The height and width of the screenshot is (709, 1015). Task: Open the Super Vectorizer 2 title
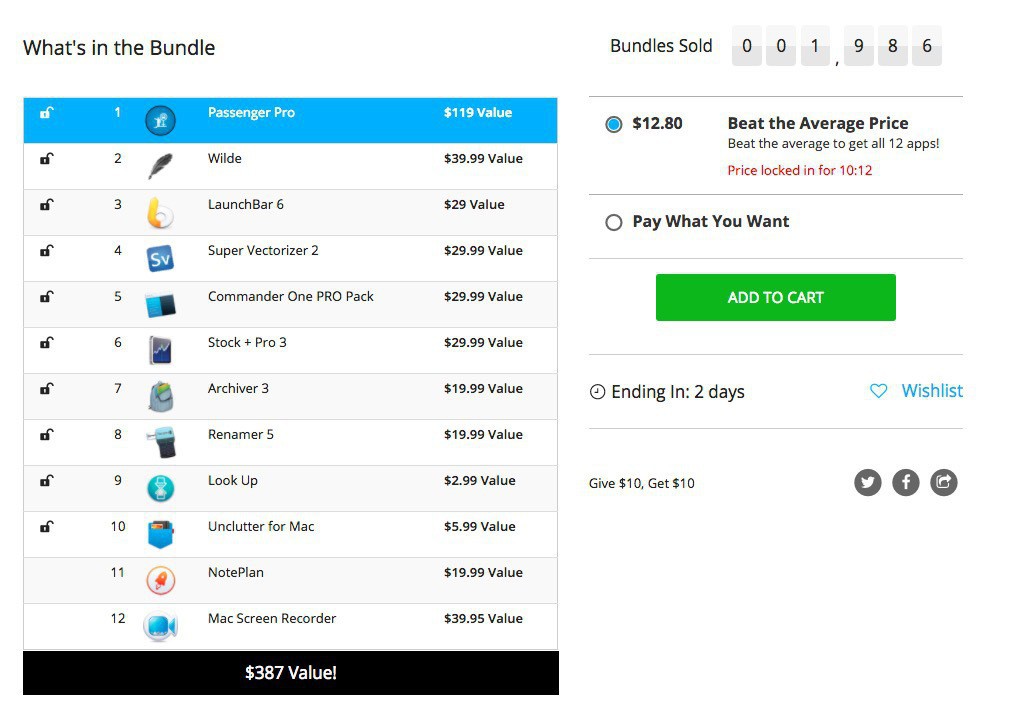tap(263, 251)
